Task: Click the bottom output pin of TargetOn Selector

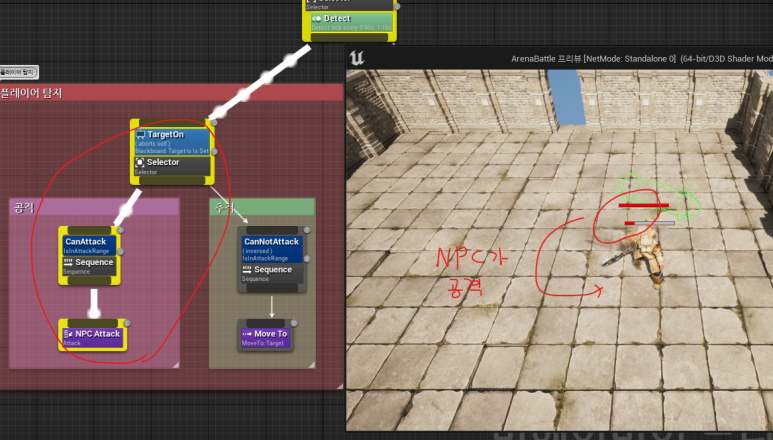Action: tap(172, 180)
